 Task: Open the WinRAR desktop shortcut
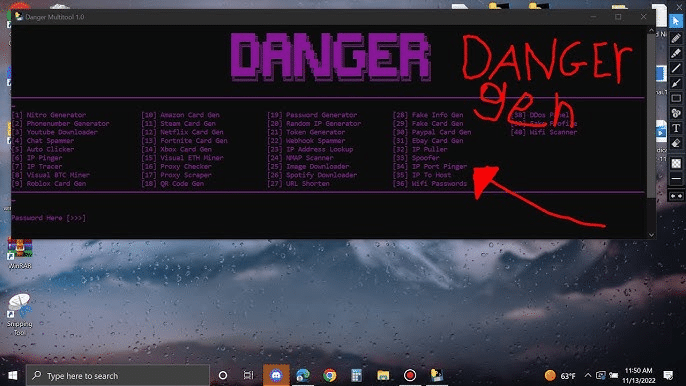20,253
